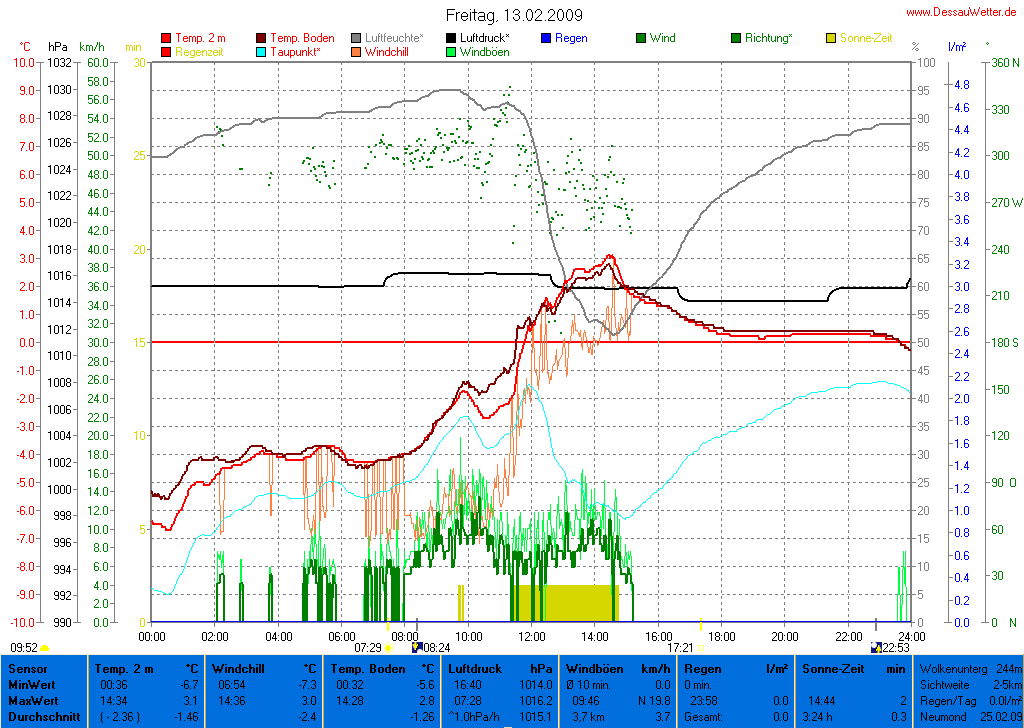Click the gray Luftfeuchte legend square
The height and width of the screenshot is (728, 1024).
(x=356, y=38)
